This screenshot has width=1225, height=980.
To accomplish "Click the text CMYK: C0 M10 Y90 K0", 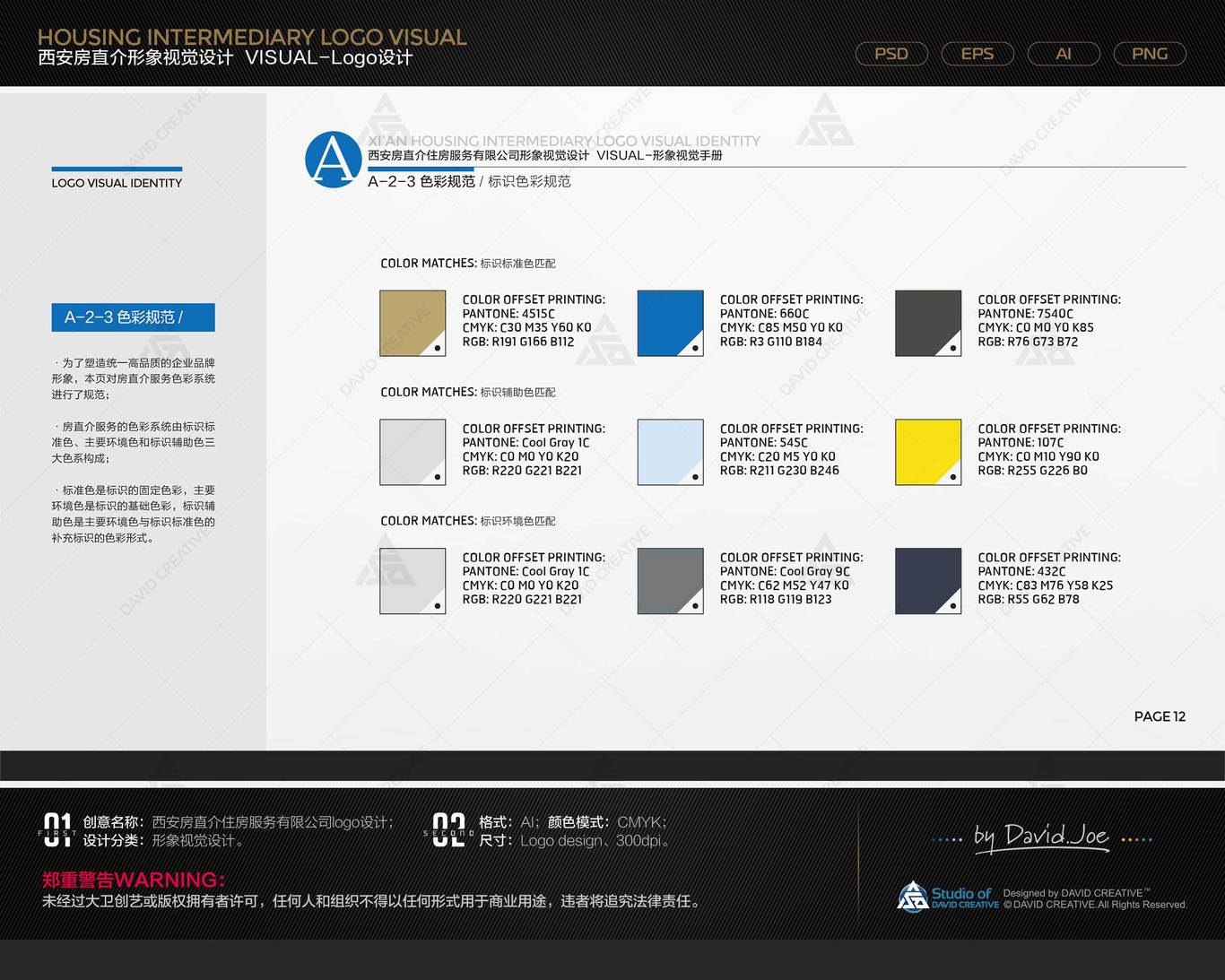I will [x=1038, y=456].
